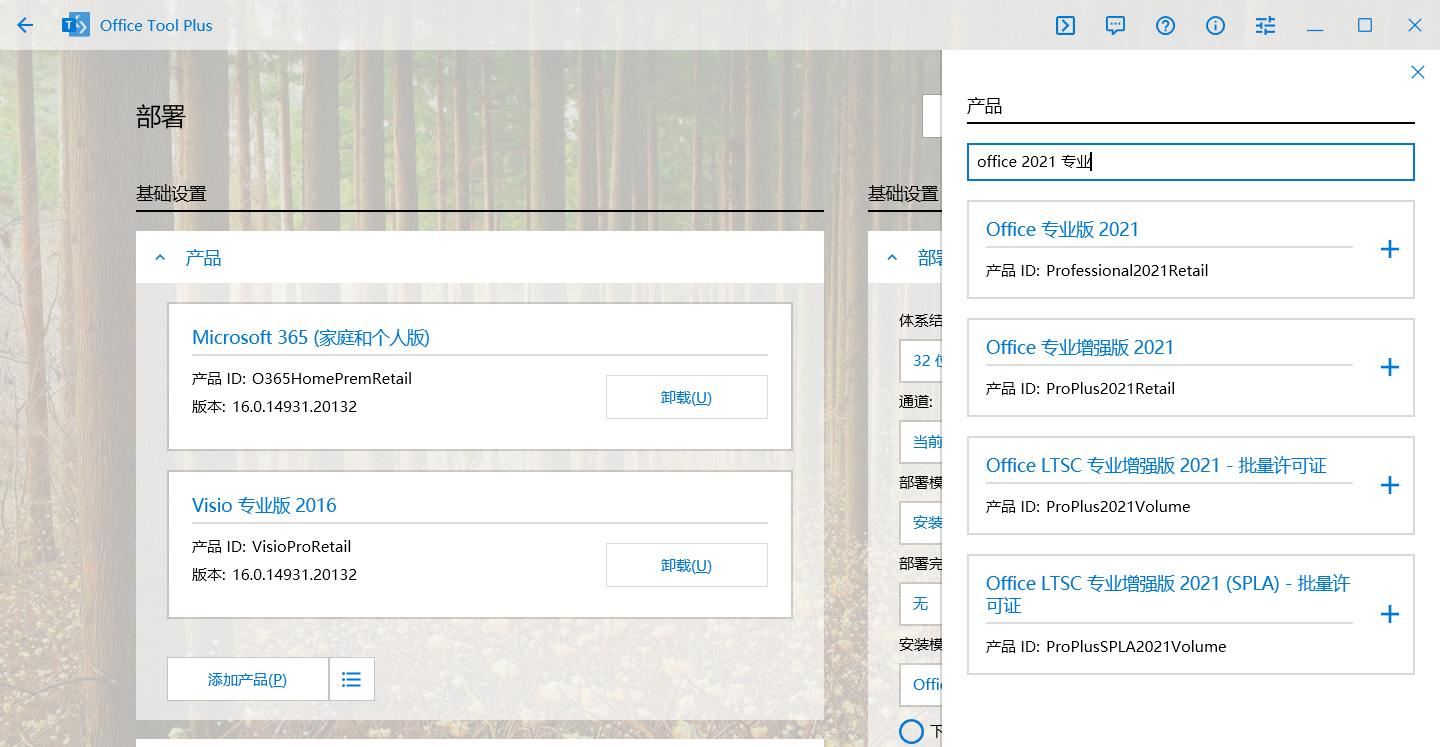Close the 产品 side panel
This screenshot has width=1440, height=747.
(1417, 72)
